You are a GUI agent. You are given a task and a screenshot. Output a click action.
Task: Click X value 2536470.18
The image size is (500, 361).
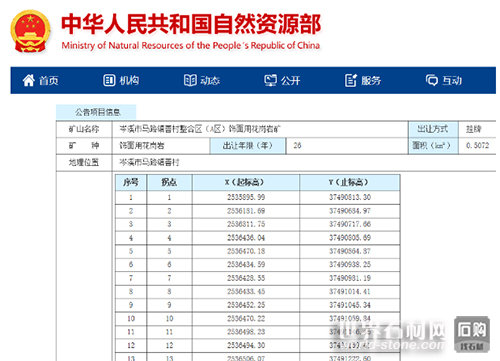[246, 251]
